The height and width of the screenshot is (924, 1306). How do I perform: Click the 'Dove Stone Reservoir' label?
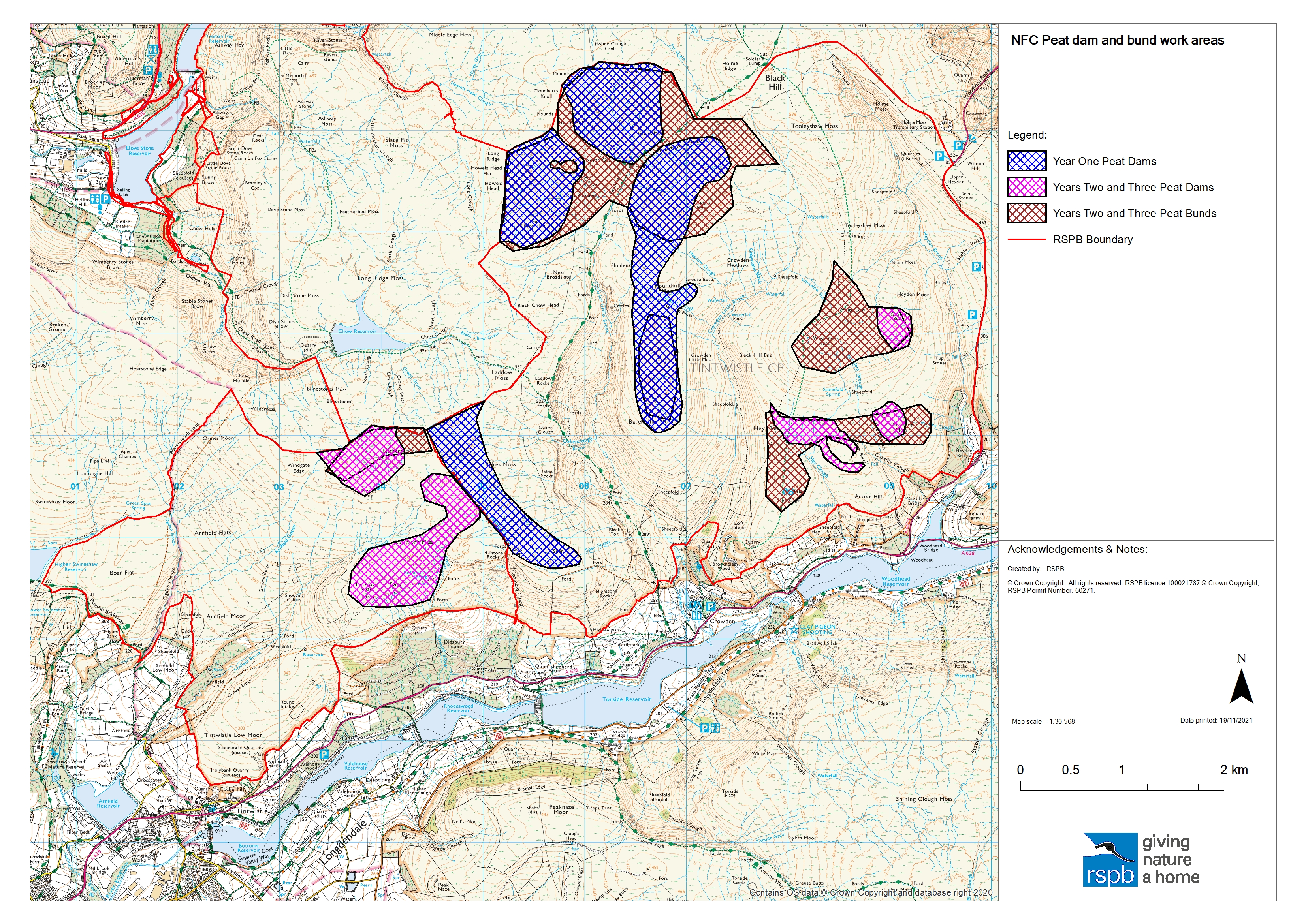point(139,150)
